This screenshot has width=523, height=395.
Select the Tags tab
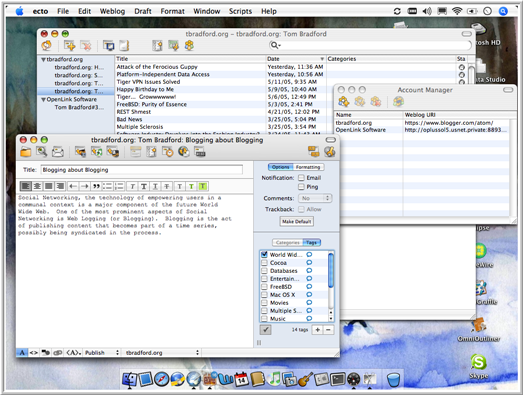(312, 243)
